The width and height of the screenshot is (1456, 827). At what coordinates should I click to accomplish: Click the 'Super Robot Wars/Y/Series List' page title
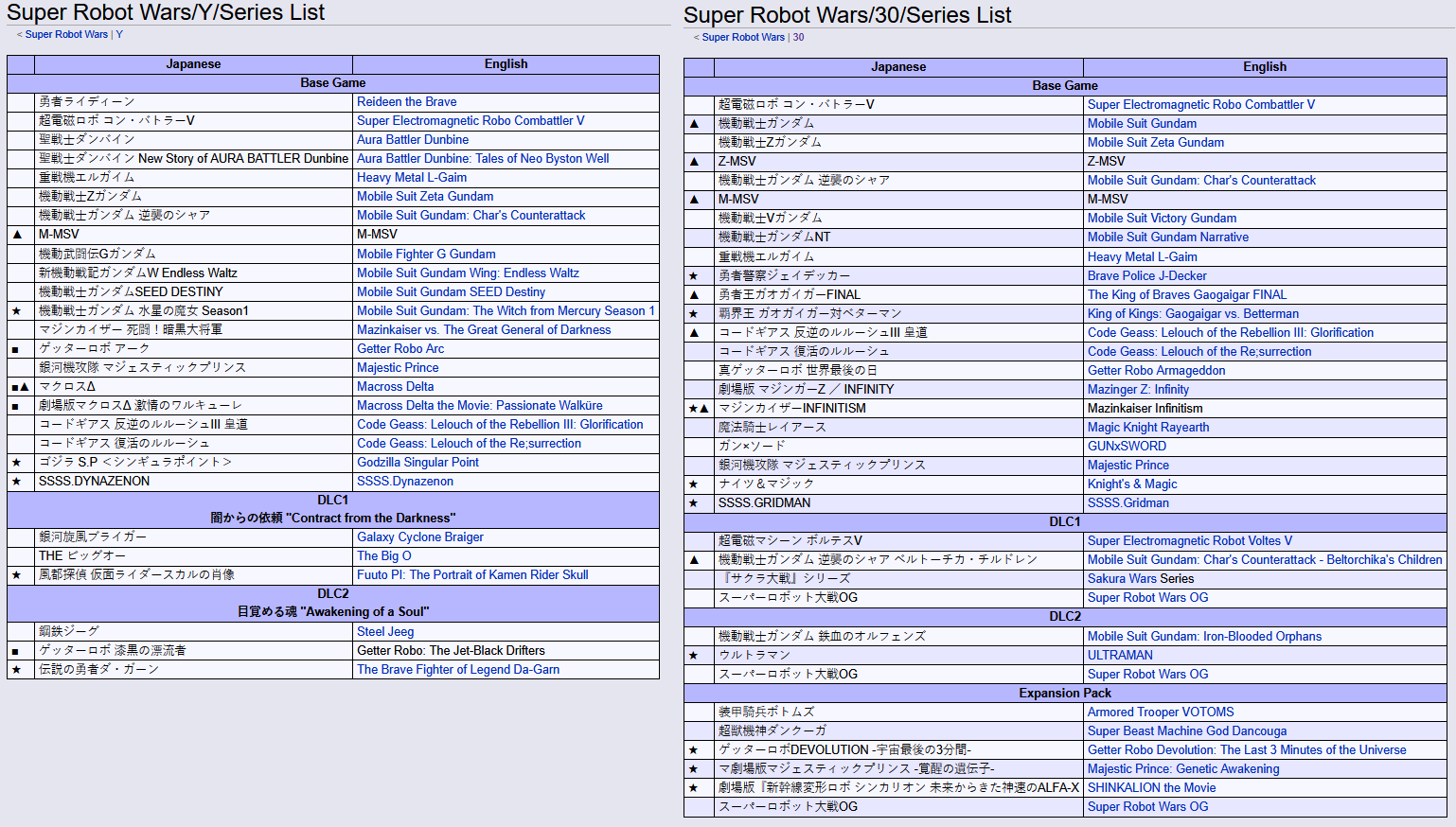166,12
